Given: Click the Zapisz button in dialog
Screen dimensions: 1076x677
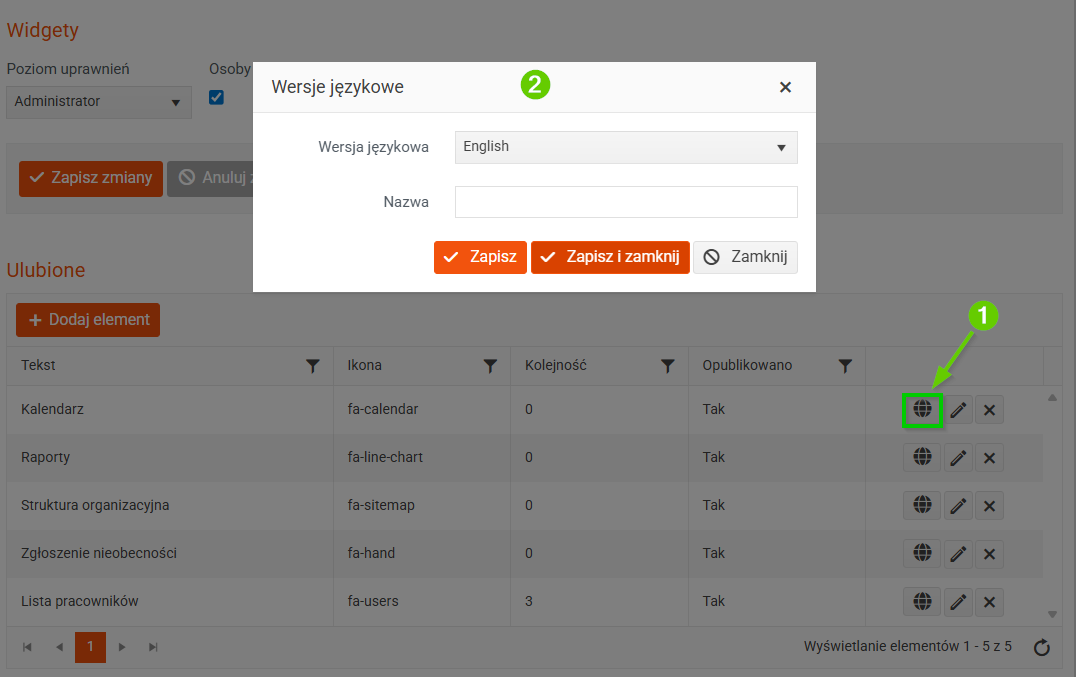Looking at the screenshot, I should tap(480, 257).
